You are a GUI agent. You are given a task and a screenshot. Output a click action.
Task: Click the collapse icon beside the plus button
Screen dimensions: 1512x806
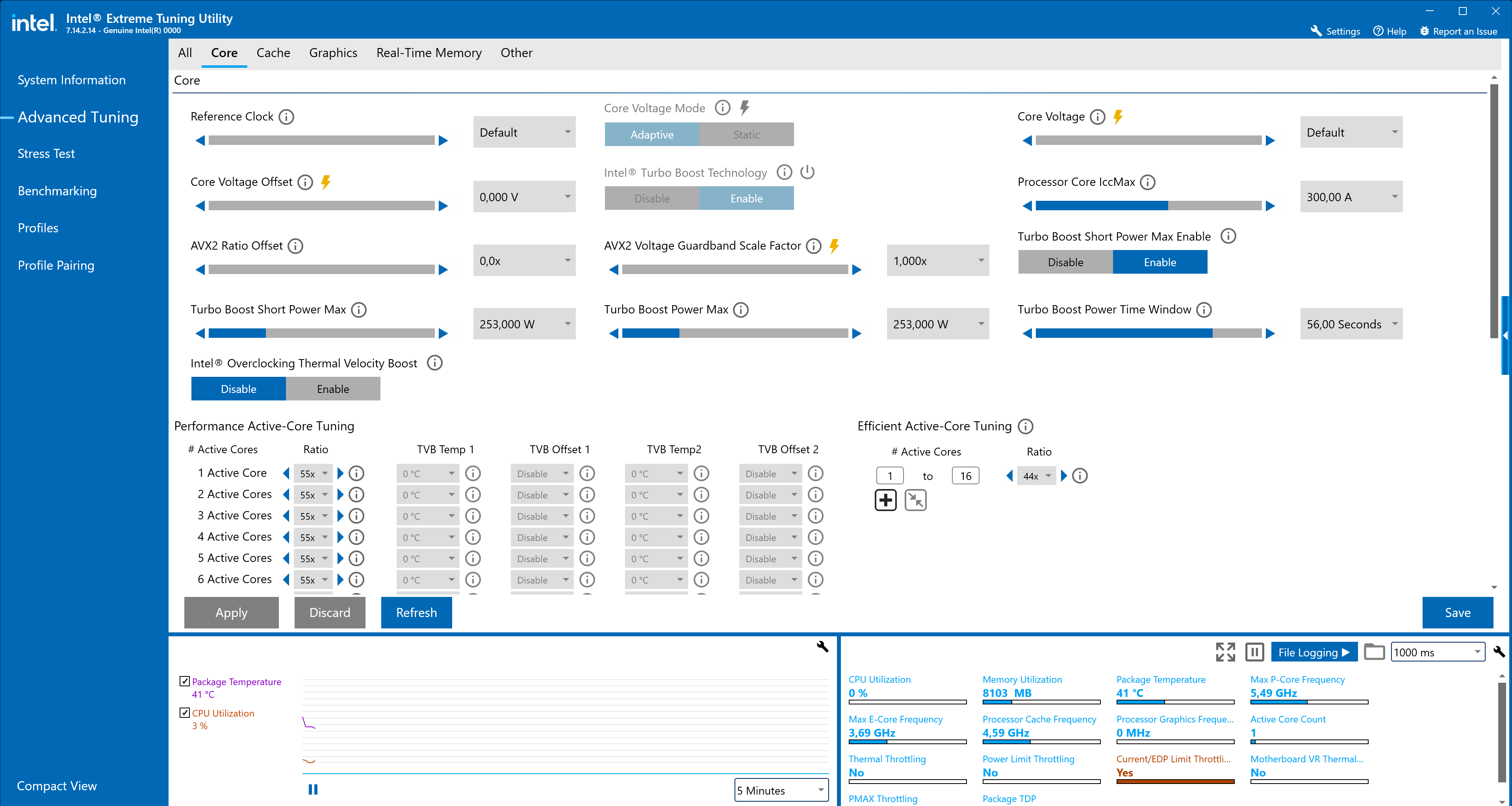click(915, 500)
